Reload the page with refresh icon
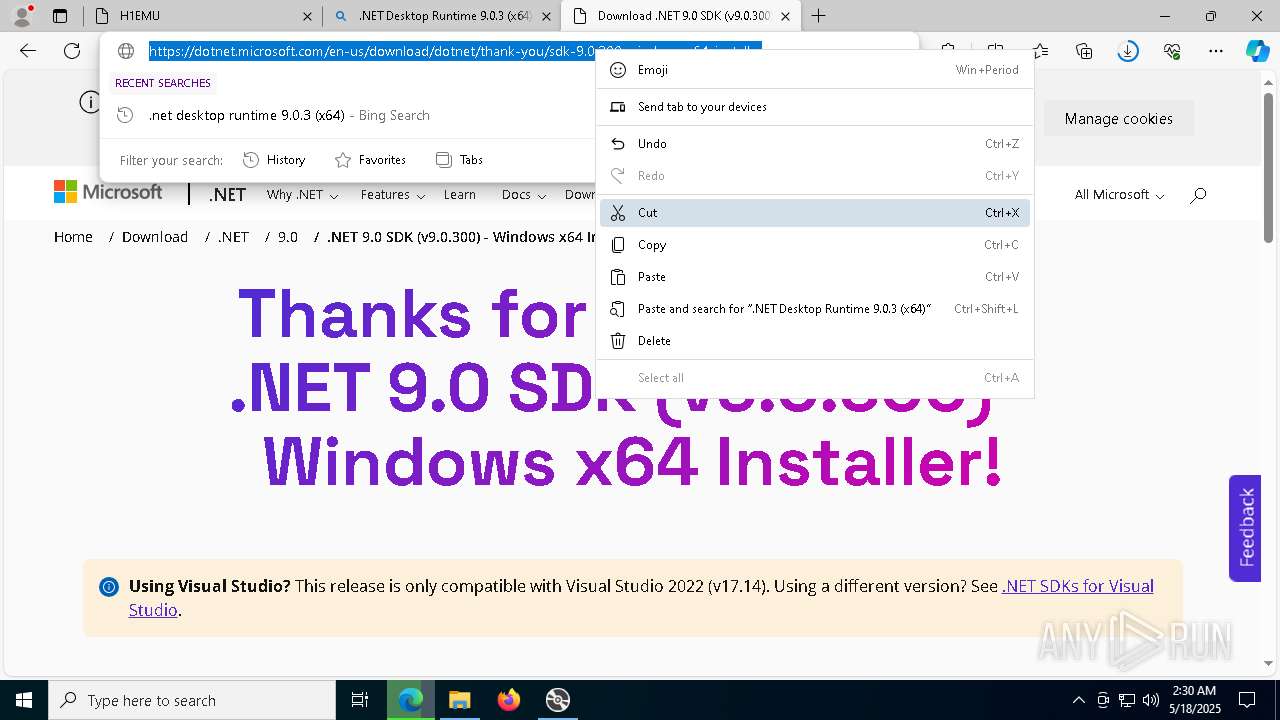The width and height of the screenshot is (1280, 720). pos(72,51)
